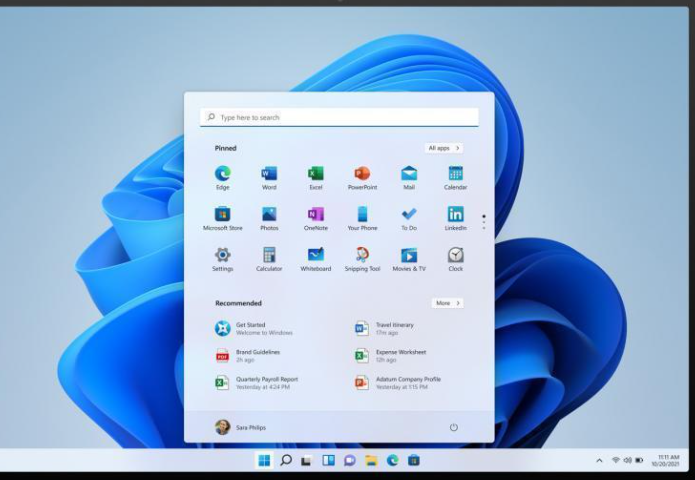Open Task View on the taskbar
The image size is (695, 480).
[x=306, y=460]
